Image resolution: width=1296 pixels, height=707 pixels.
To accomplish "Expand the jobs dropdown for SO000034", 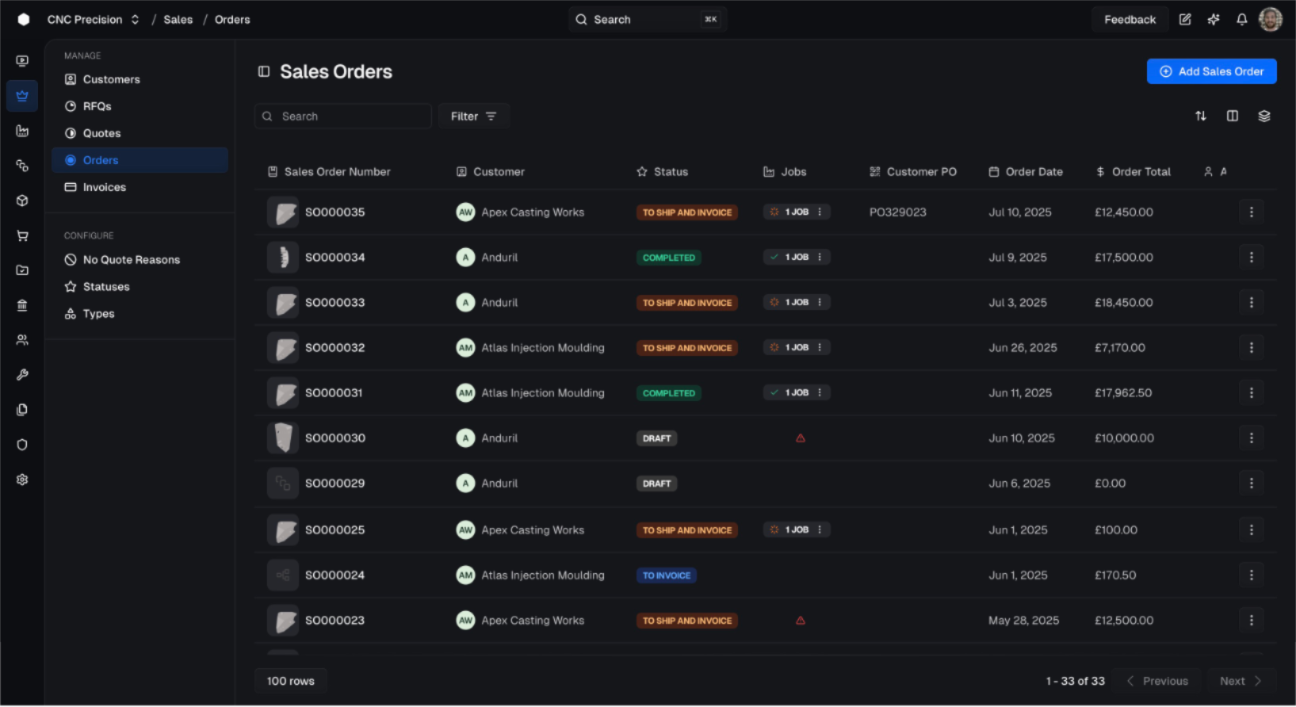I will (822, 257).
